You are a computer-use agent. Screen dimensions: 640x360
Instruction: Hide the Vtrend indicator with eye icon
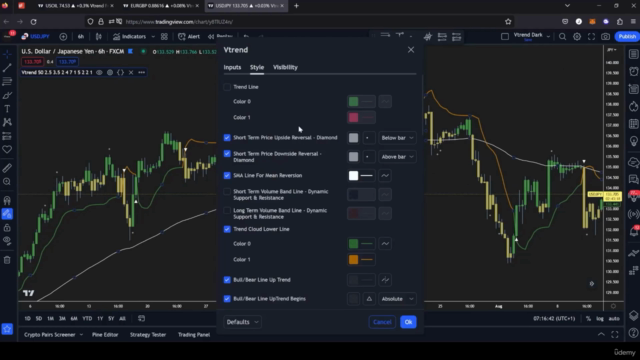(99, 72)
